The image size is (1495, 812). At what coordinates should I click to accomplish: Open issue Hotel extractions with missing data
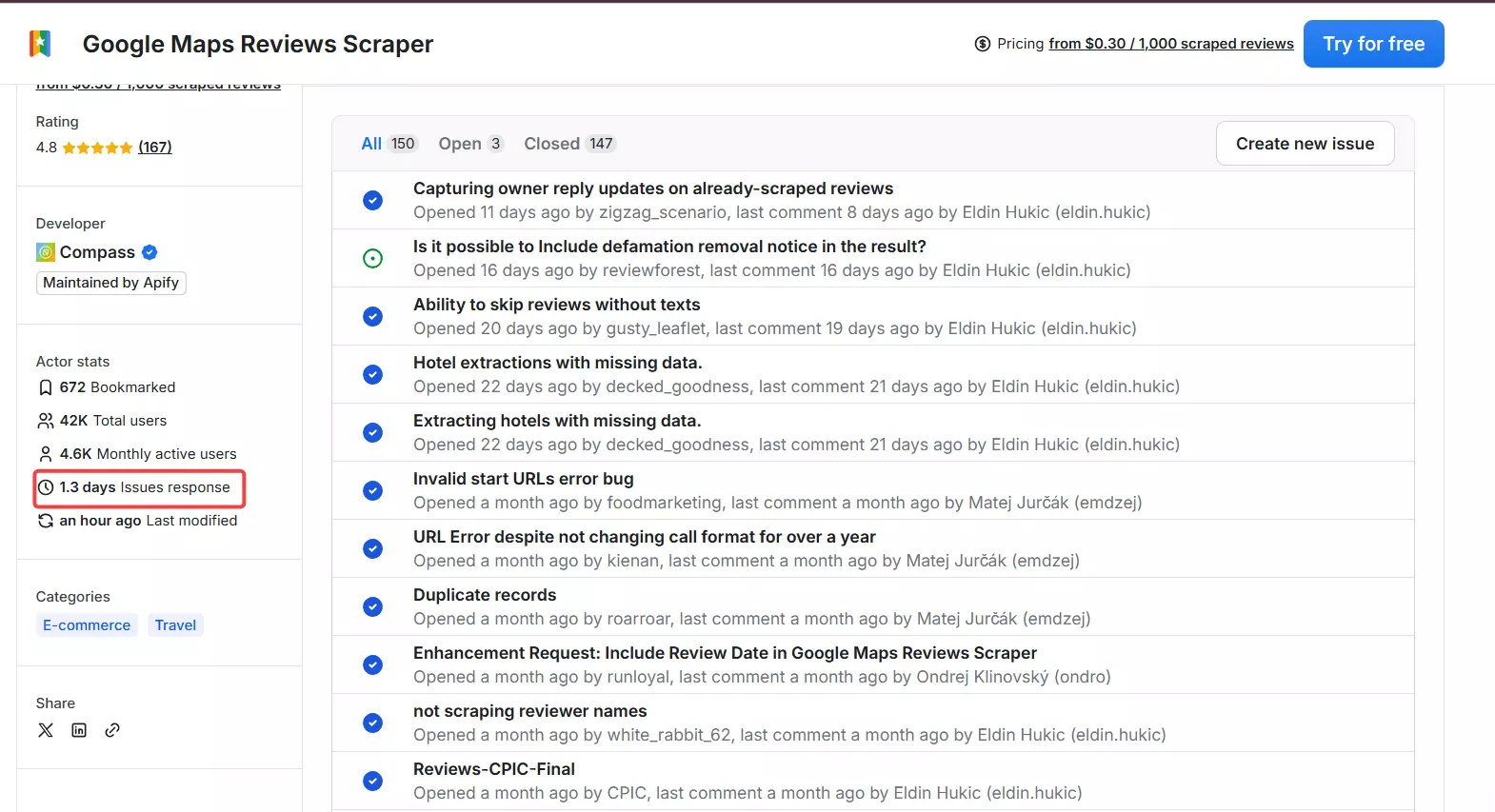coord(557,363)
